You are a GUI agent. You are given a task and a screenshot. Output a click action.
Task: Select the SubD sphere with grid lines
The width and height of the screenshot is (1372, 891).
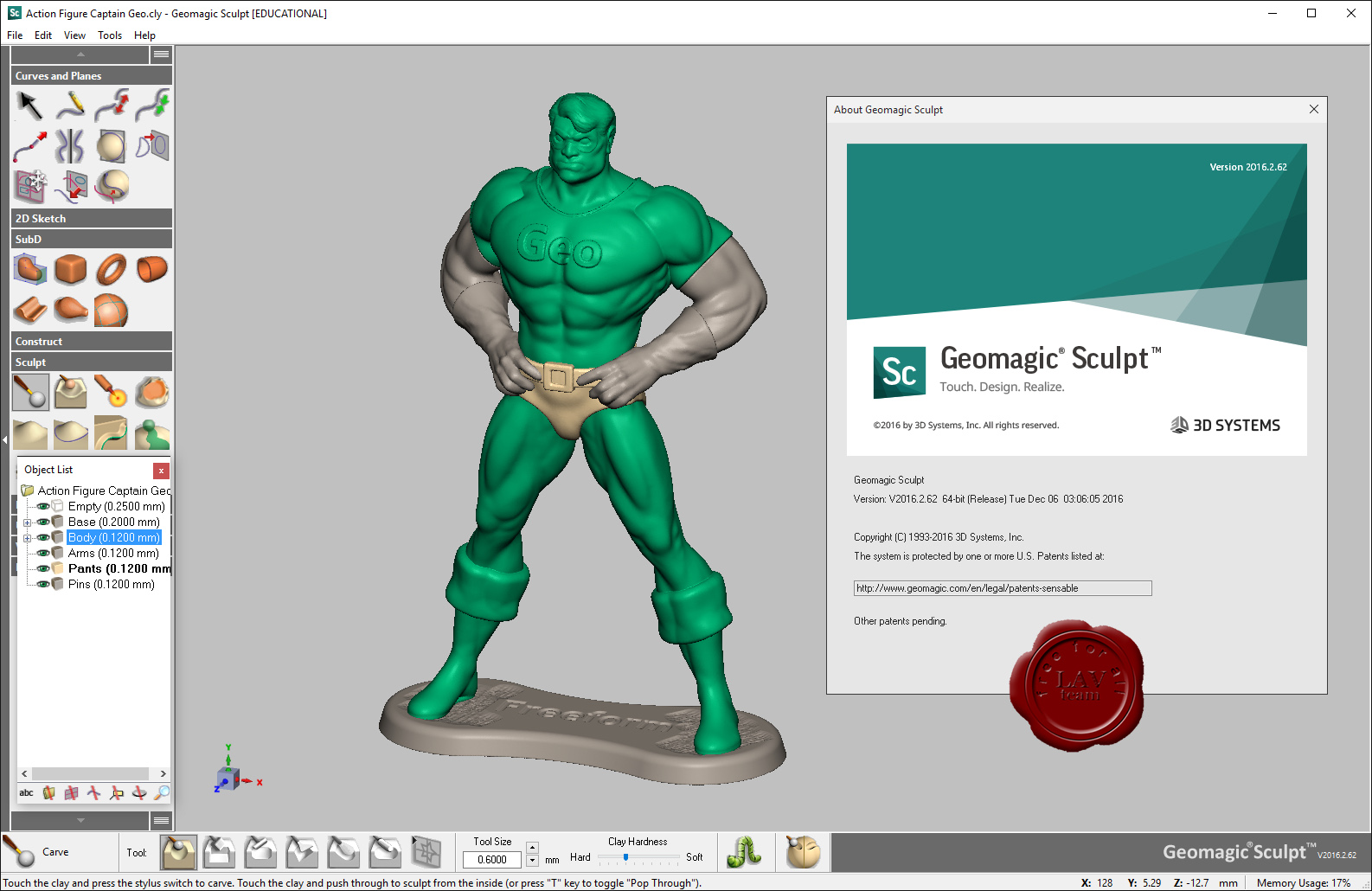(x=112, y=310)
